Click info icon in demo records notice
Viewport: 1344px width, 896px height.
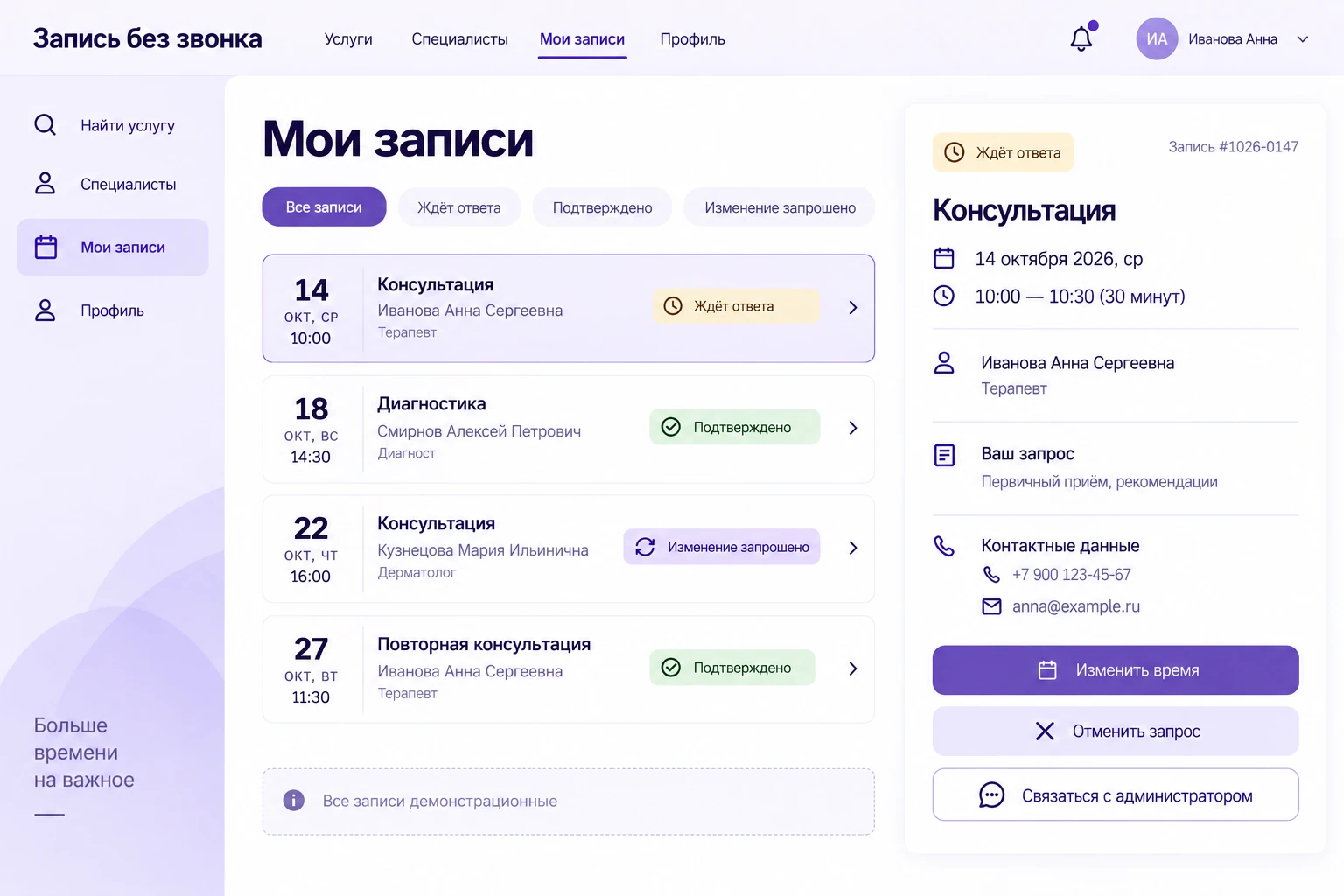(294, 800)
